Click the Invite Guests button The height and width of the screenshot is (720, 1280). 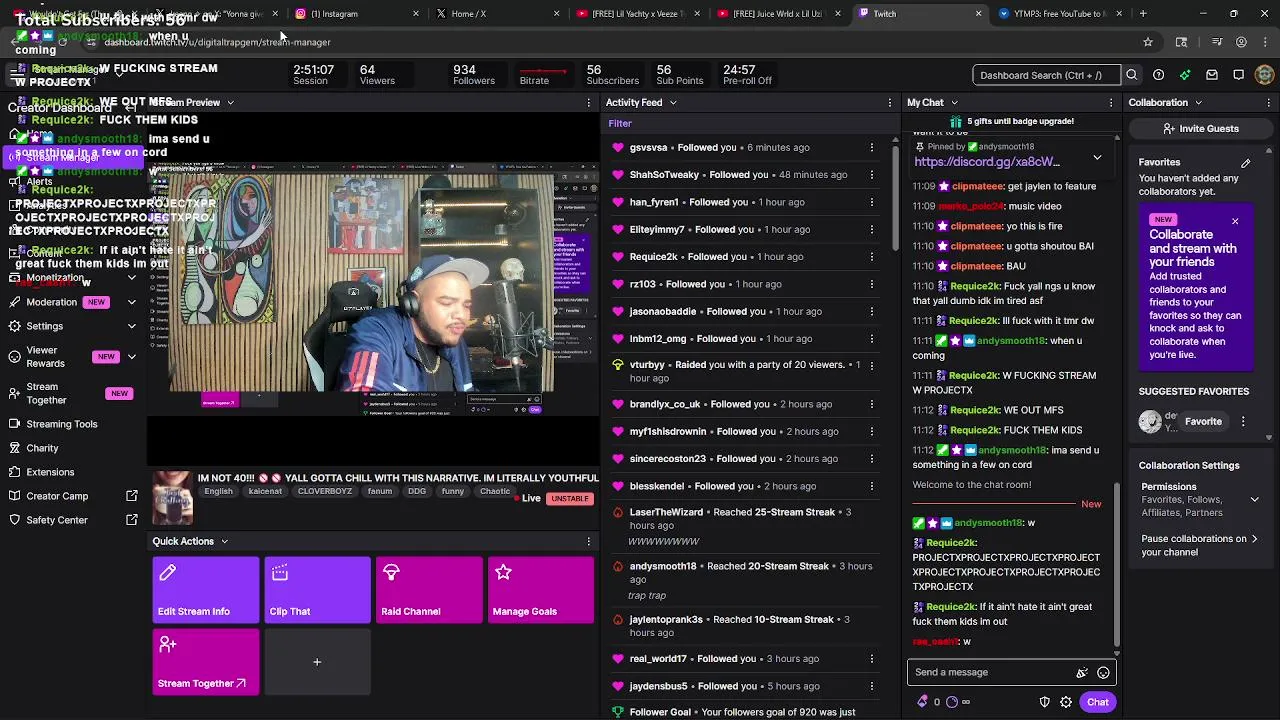click(1200, 129)
